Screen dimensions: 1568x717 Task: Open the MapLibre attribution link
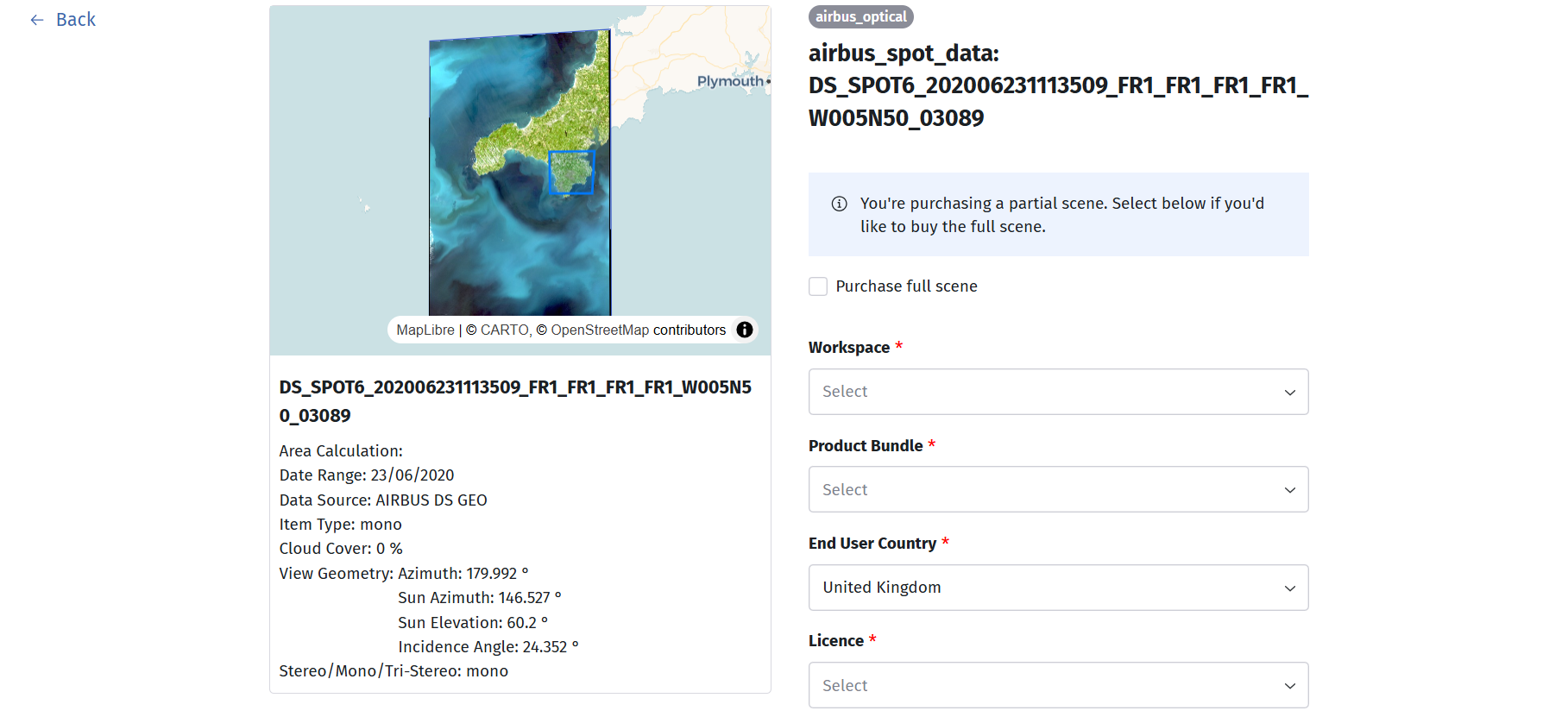425,330
